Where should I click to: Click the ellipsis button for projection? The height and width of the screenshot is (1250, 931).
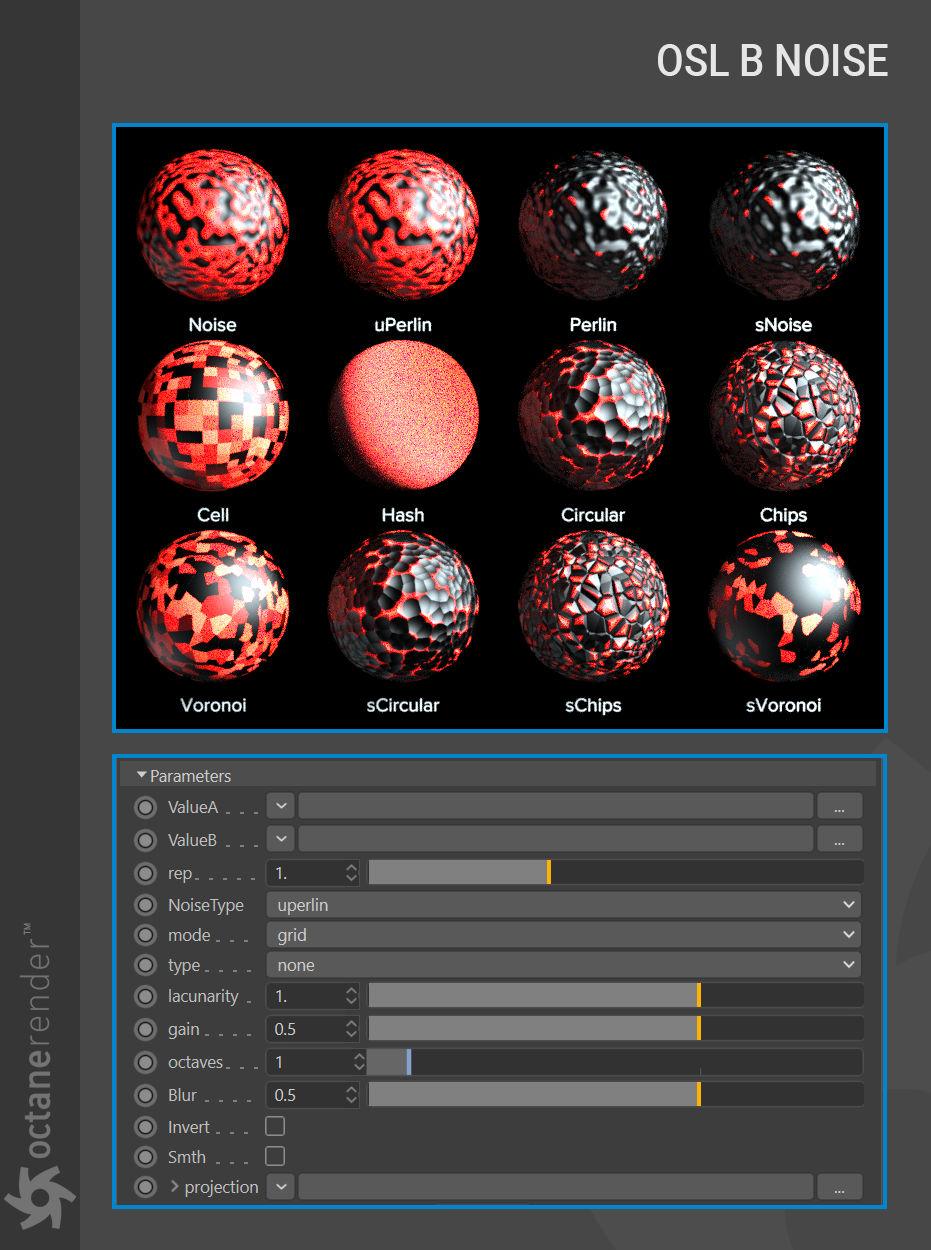(x=840, y=1187)
